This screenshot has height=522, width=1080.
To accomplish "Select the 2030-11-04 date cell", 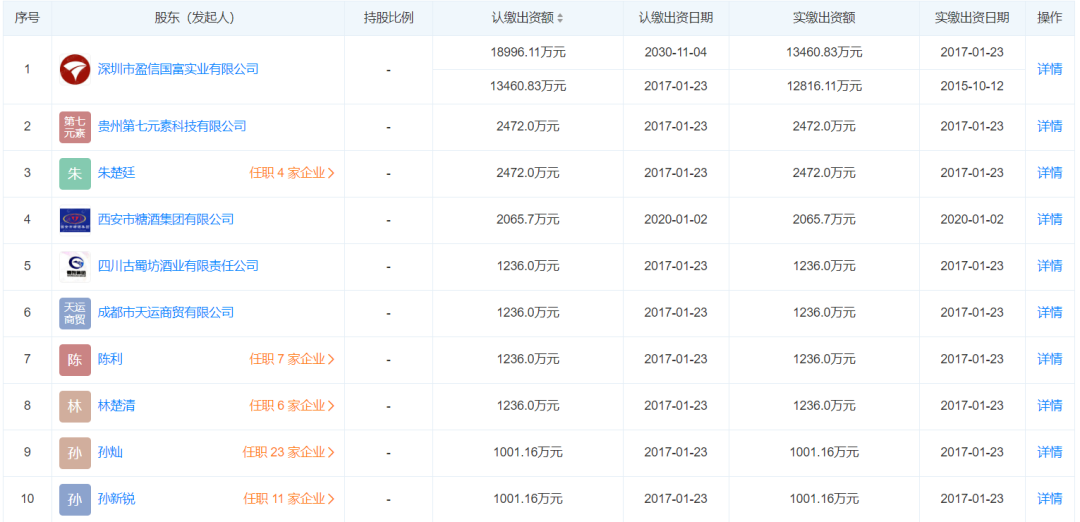I will click(676, 52).
